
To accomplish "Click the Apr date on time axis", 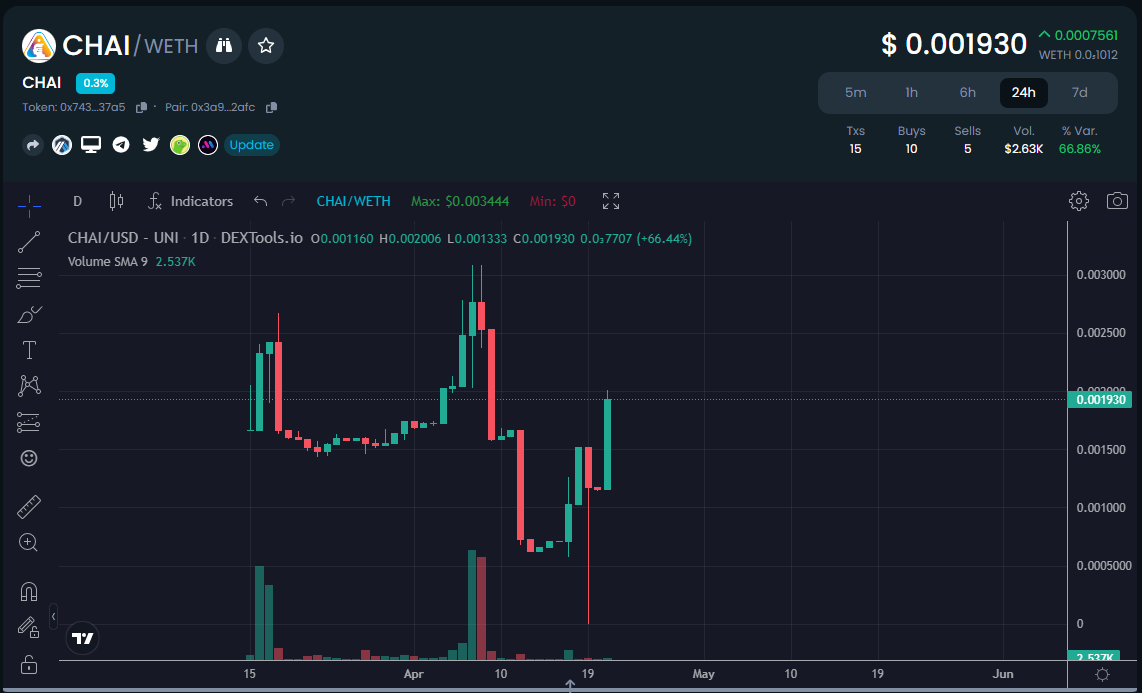I will point(413,674).
